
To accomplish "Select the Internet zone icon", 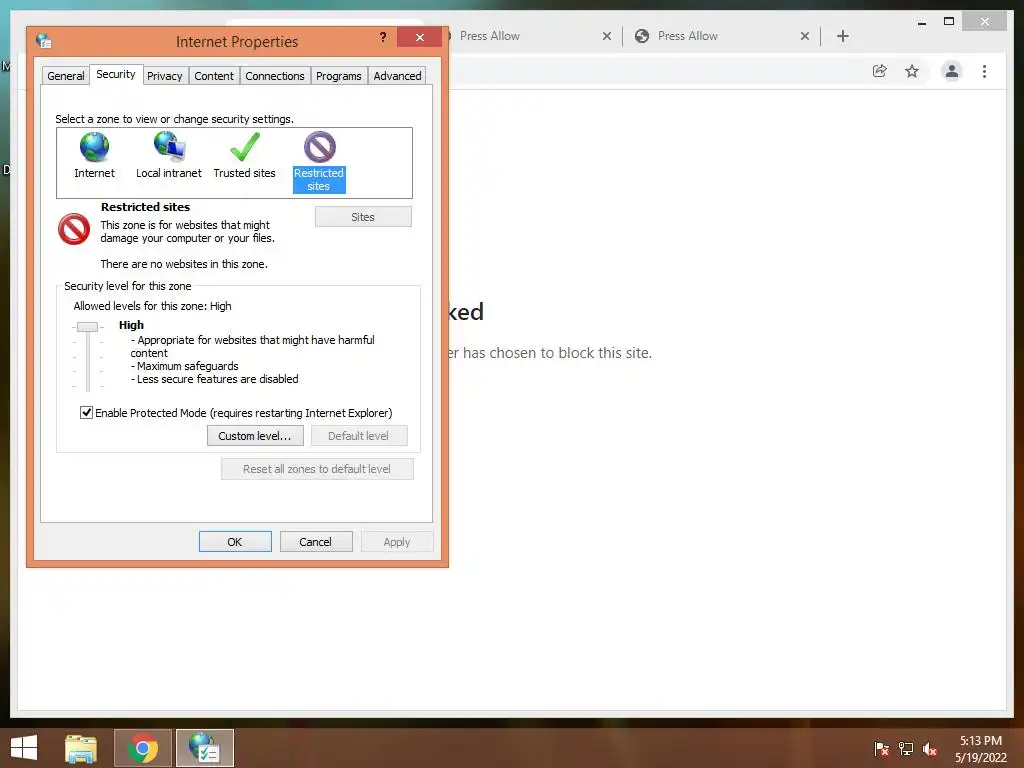I will click(x=94, y=148).
